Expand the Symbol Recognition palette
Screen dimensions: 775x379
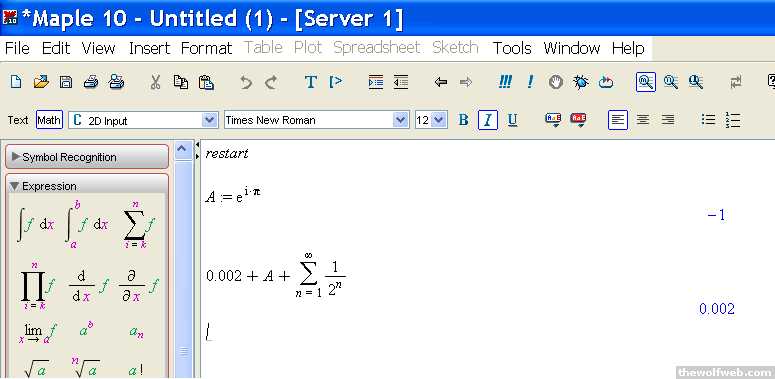87,157
